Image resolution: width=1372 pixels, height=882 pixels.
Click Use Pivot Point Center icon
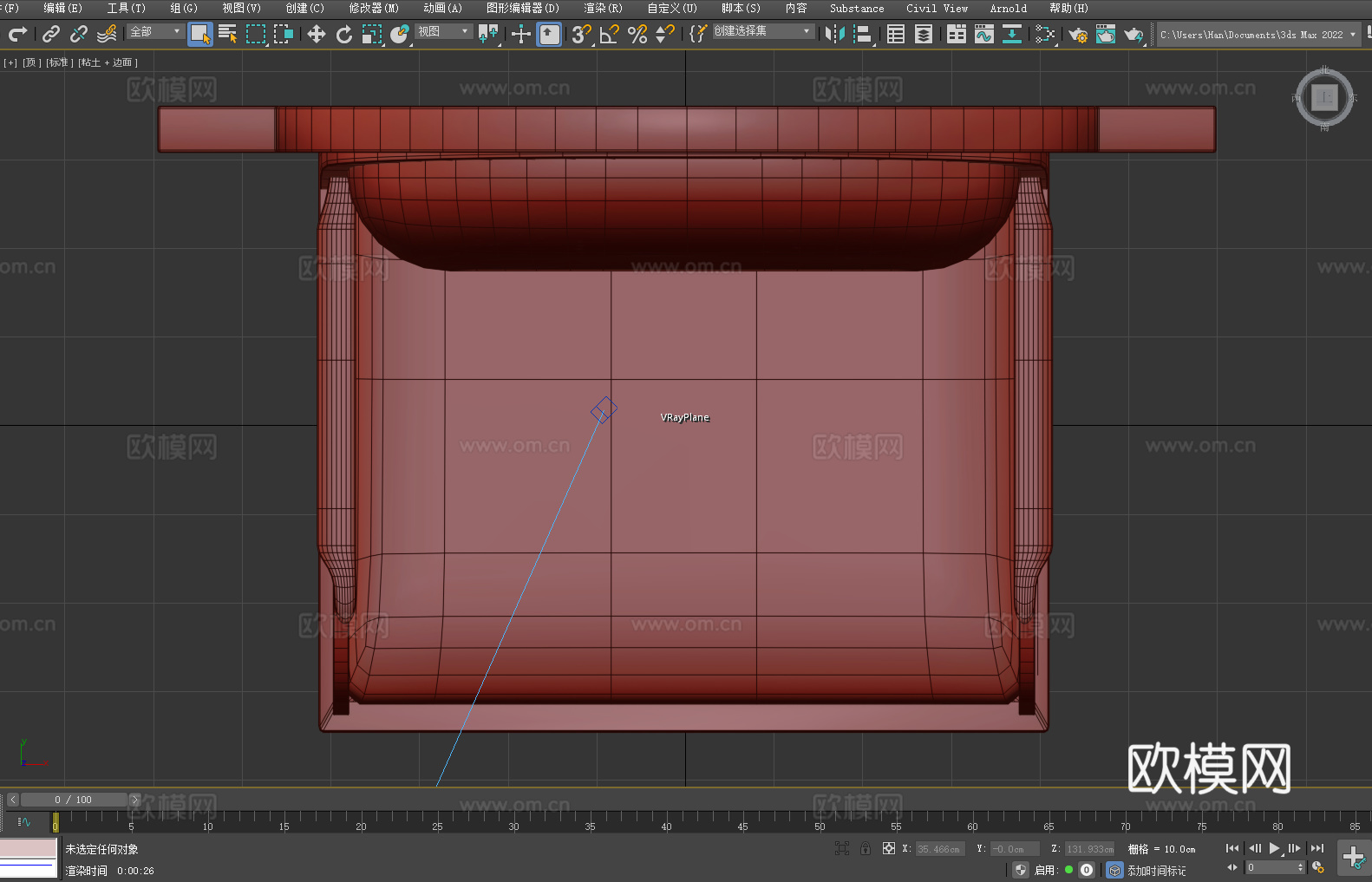(488, 34)
